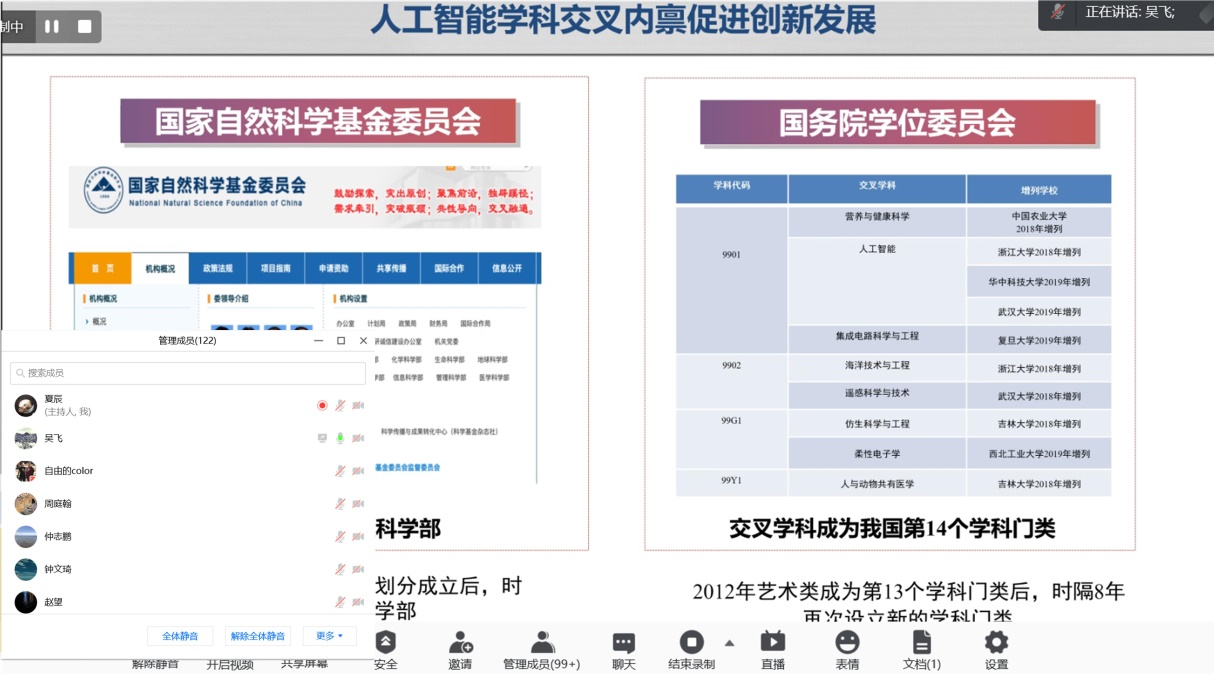The width and height of the screenshot is (1216, 675).
Task: Toggle microphone for member 自由的color
Action: [340, 471]
